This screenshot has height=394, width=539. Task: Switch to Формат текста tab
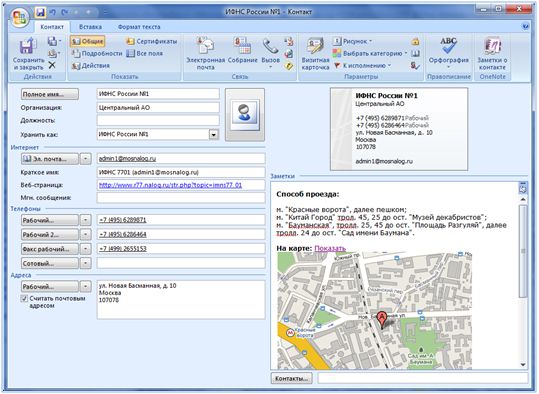coord(139,27)
